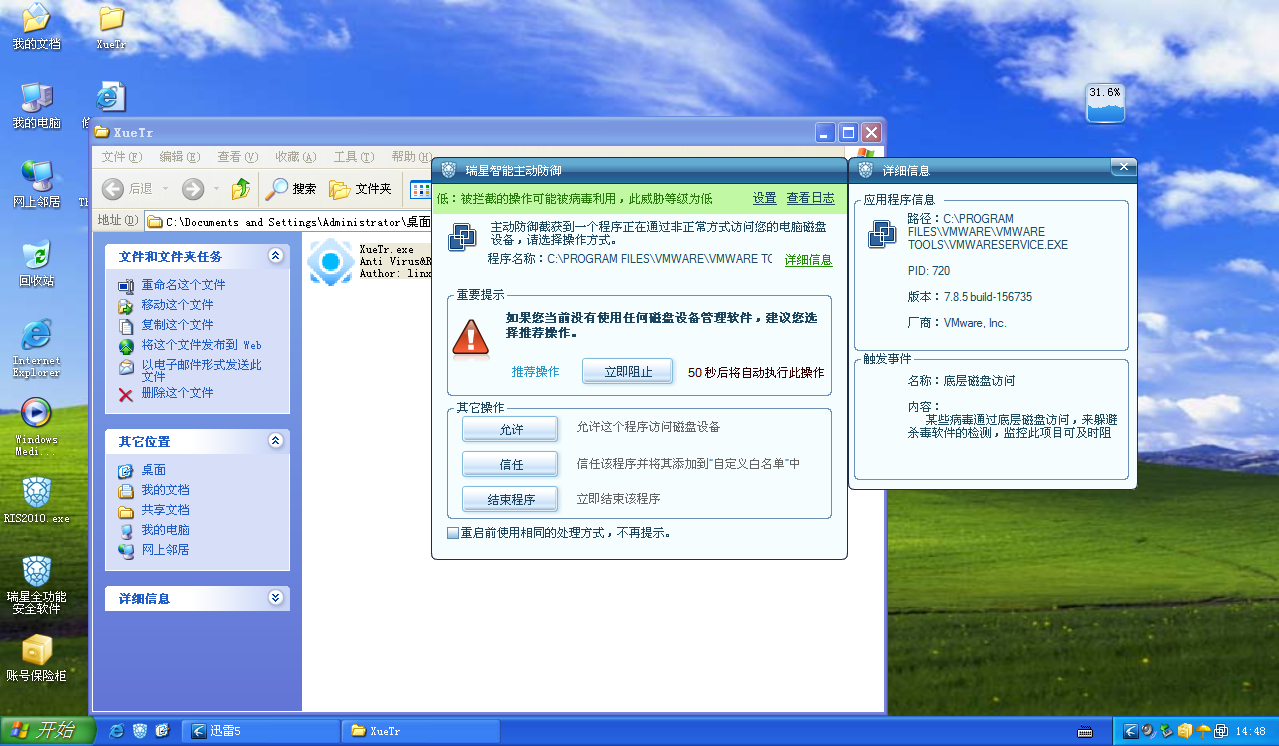This screenshot has width=1279, height=746.
Task: Go to 我的电脑 in 其它位置 panel
Action: (x=165, y=530)
